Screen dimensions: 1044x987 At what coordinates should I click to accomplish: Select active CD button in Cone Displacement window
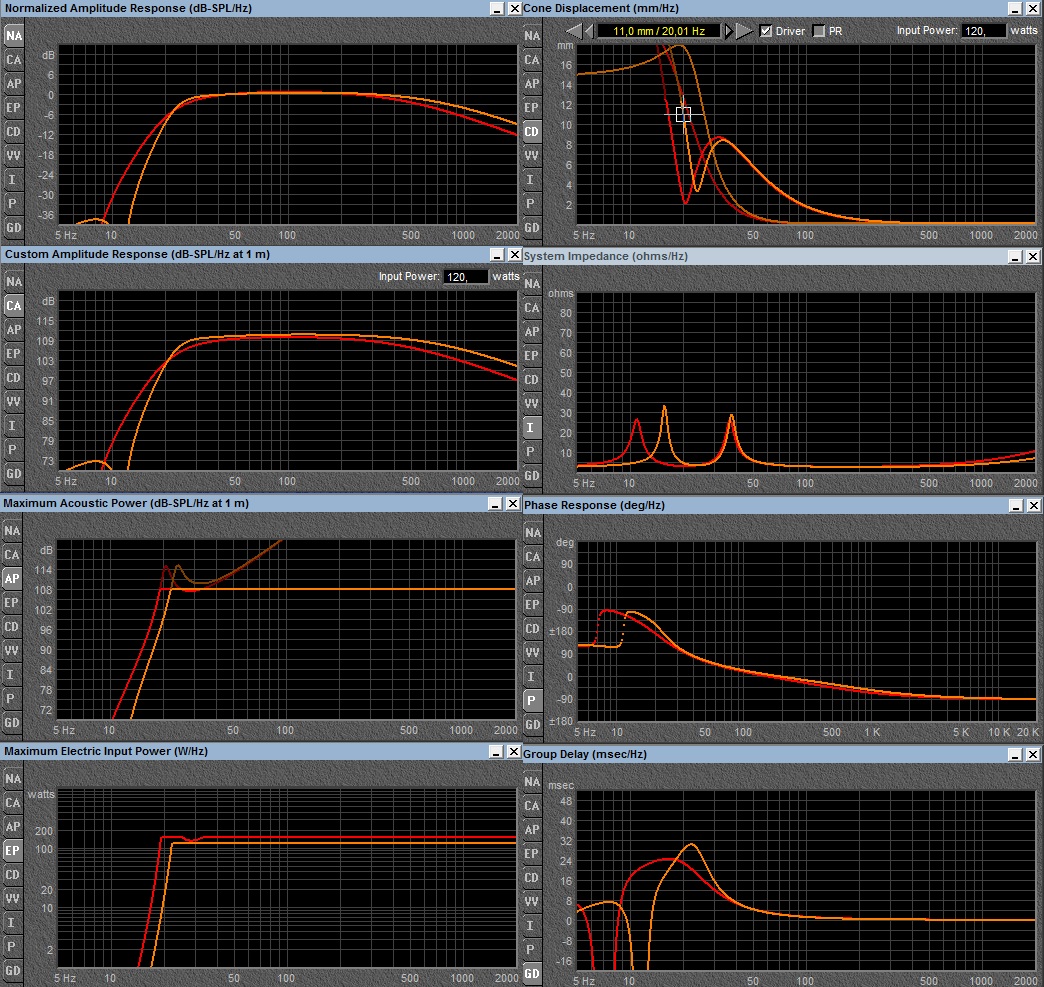pos(531,132)
